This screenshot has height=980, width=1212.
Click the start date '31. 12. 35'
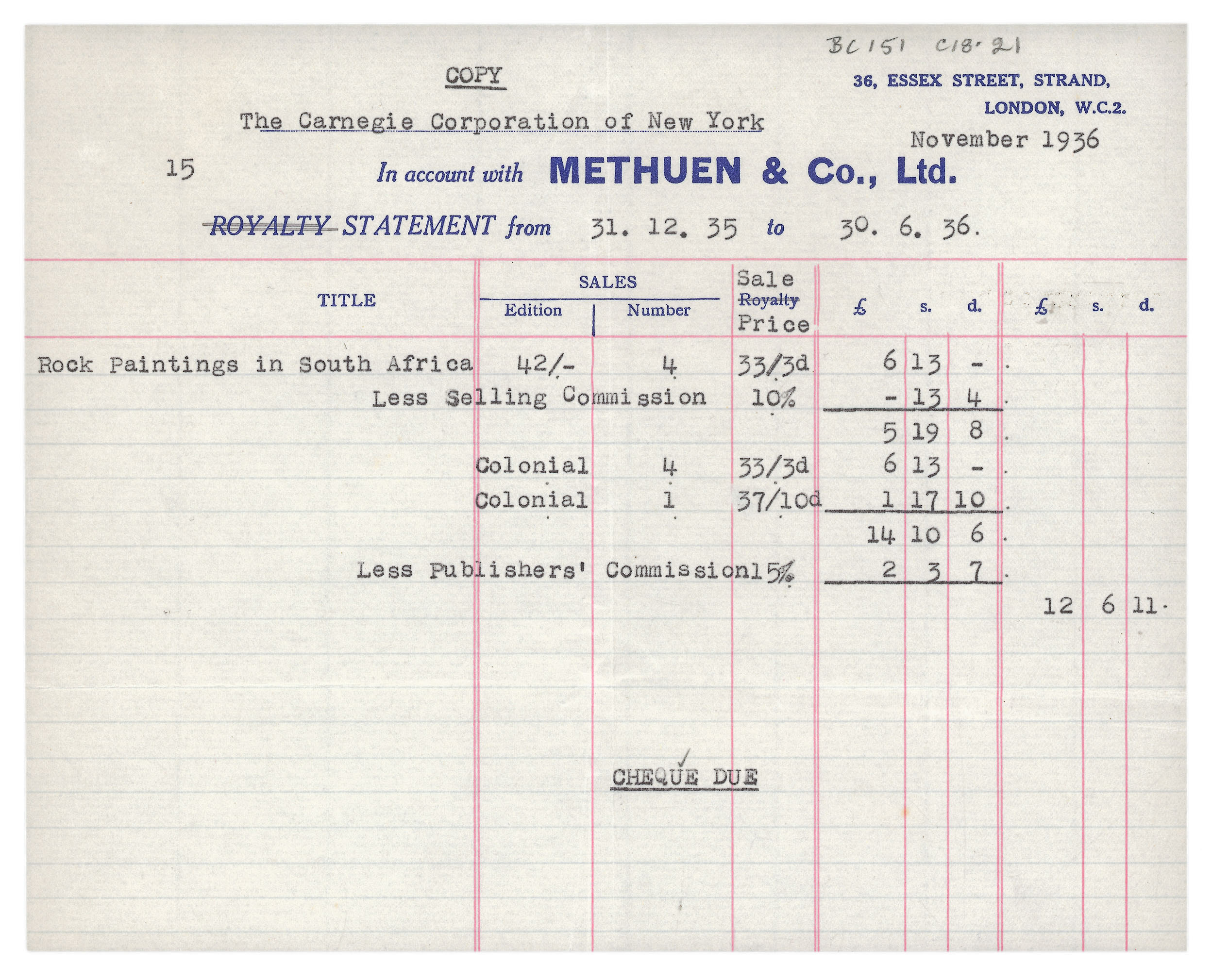(x=664, y=228)
